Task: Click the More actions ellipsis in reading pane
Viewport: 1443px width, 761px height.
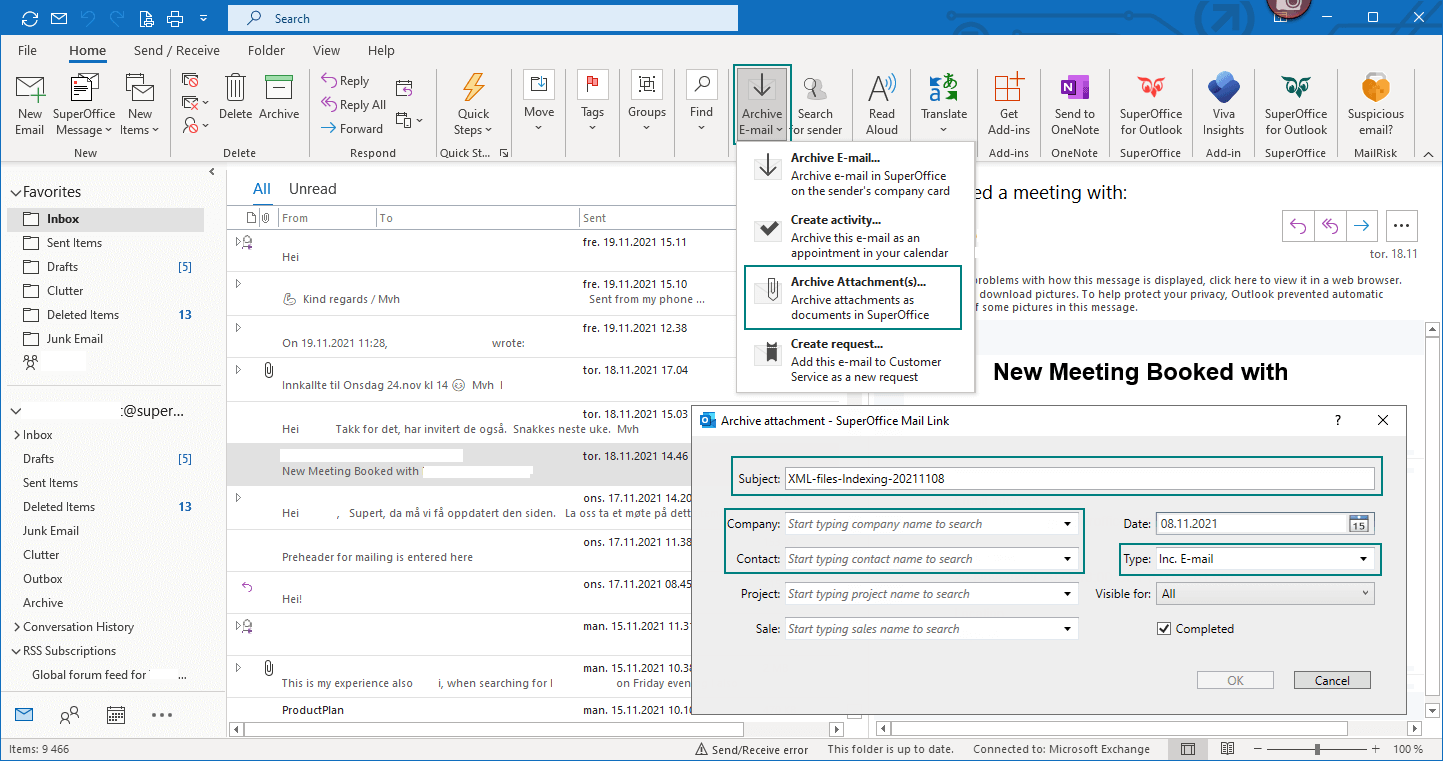Action: 1401,226
